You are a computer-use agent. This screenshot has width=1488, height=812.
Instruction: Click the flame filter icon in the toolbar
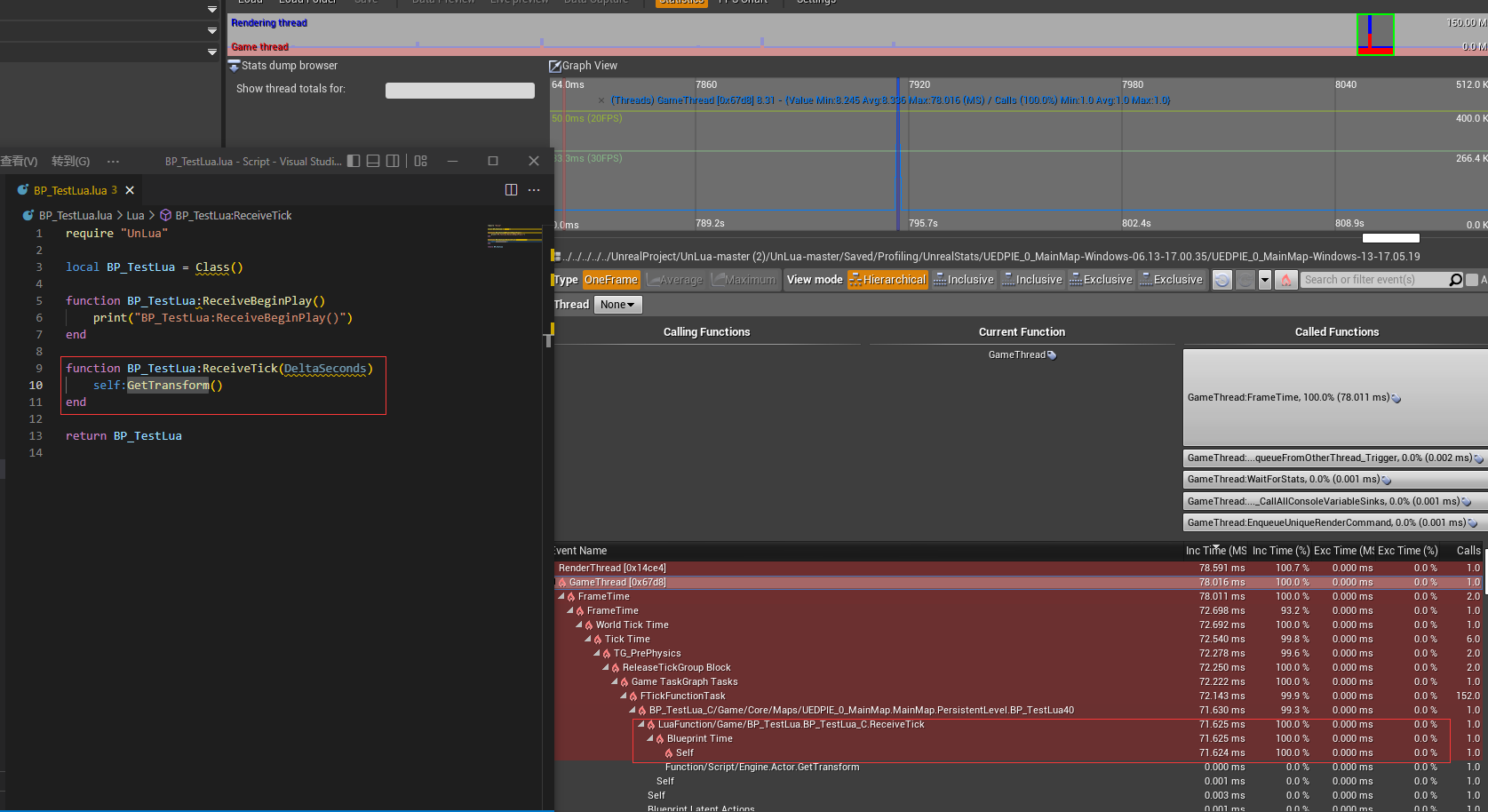point(1285,280)
